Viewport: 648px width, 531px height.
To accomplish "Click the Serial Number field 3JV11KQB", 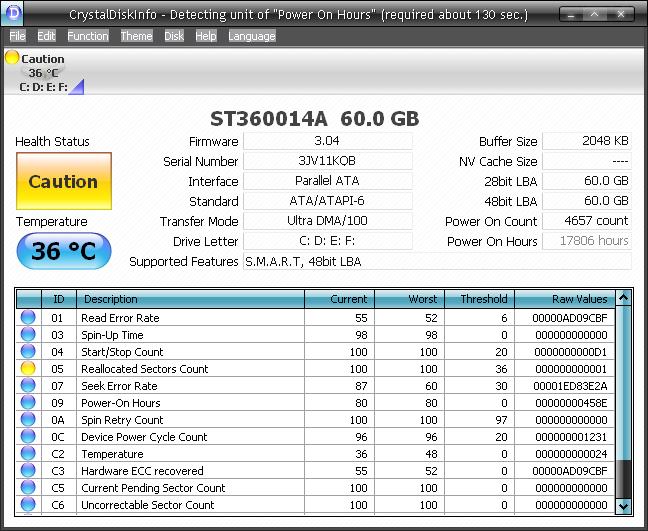I will tap(328, 161).
